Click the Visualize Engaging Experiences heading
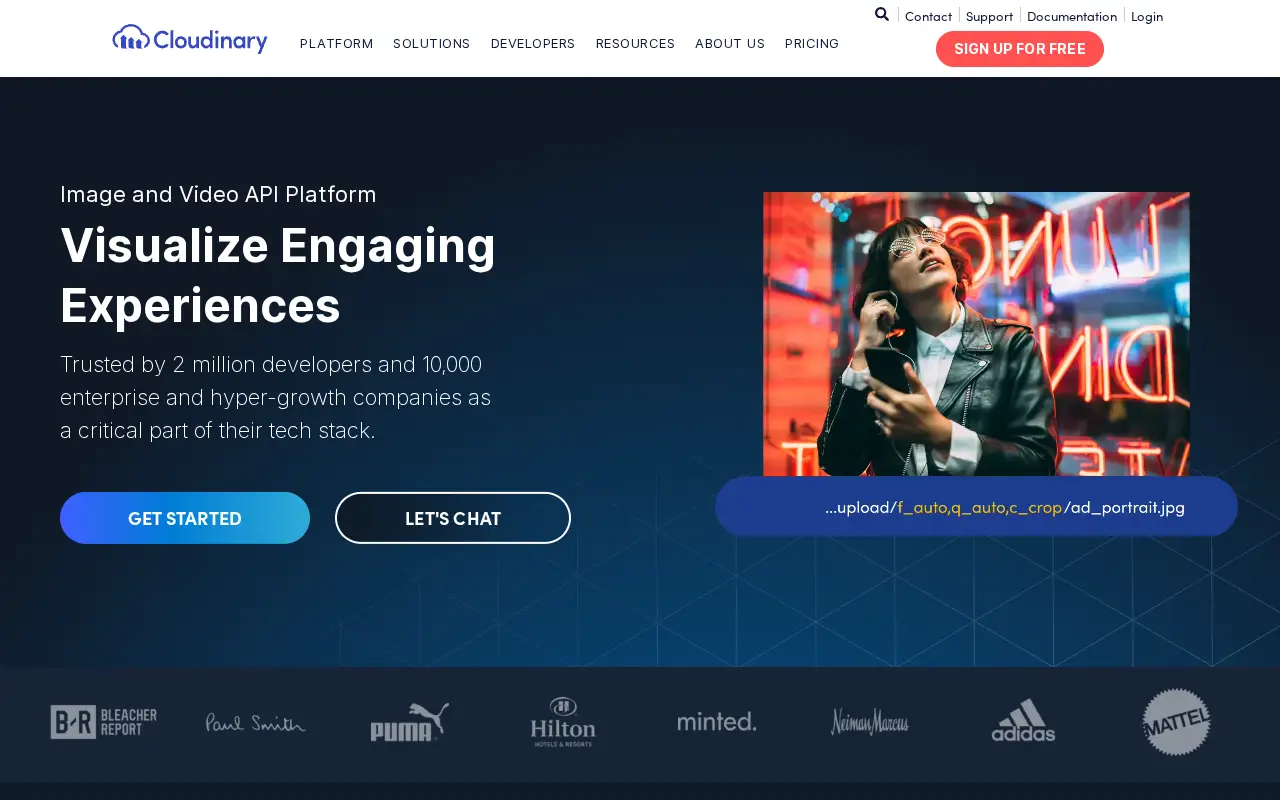The width and height of the screenshot is (1280, 800). tap(278, 276)
